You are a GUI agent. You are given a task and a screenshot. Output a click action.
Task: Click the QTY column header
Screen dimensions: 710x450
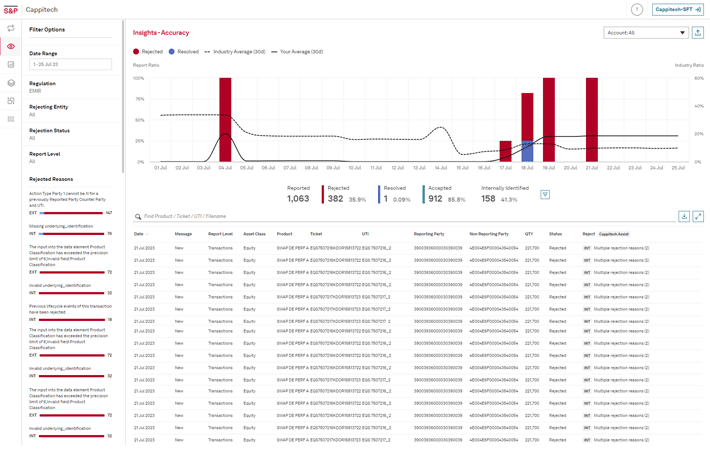pyautogui.click(x=529, y=234)
